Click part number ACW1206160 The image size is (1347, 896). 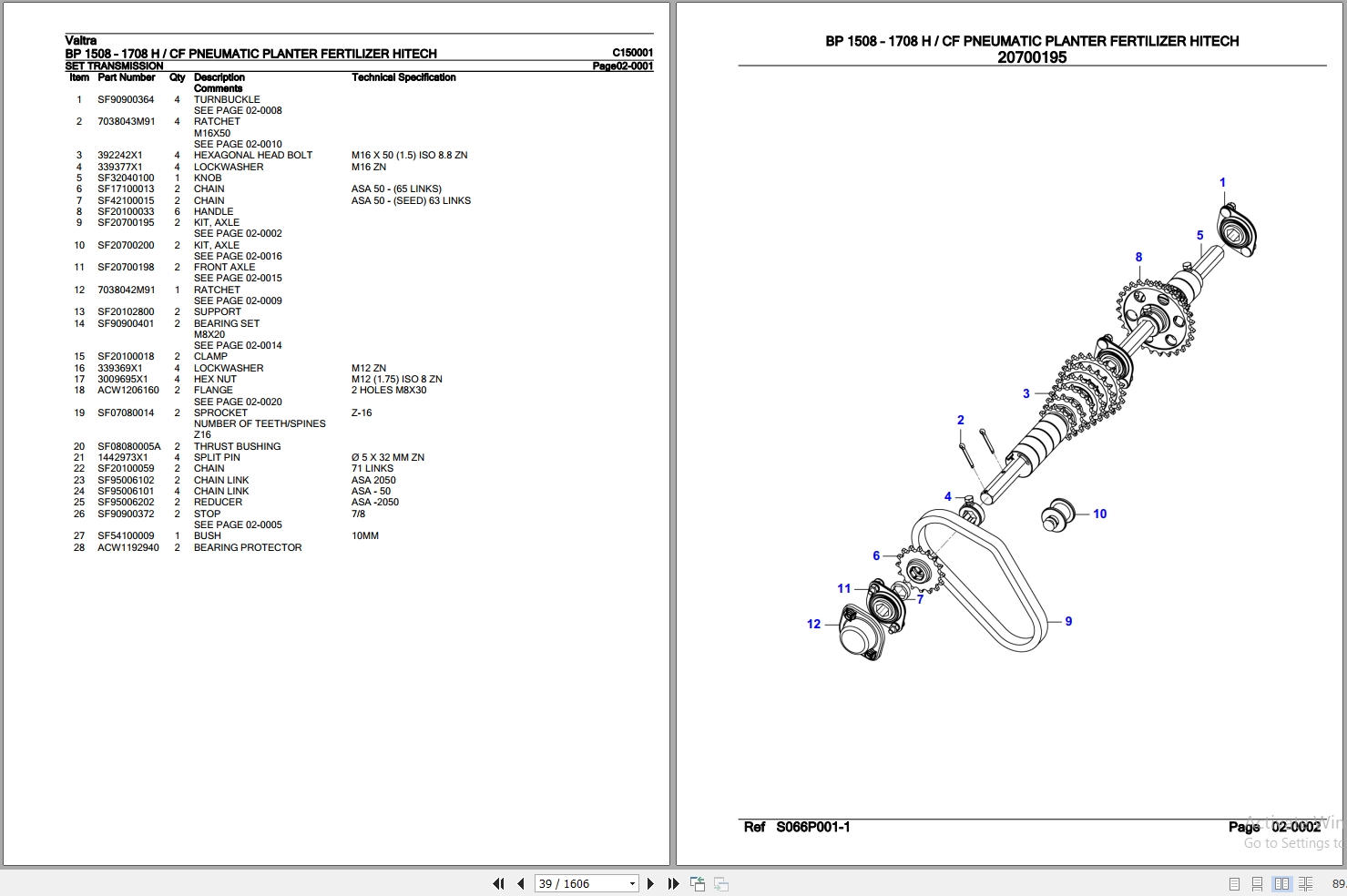128,390
